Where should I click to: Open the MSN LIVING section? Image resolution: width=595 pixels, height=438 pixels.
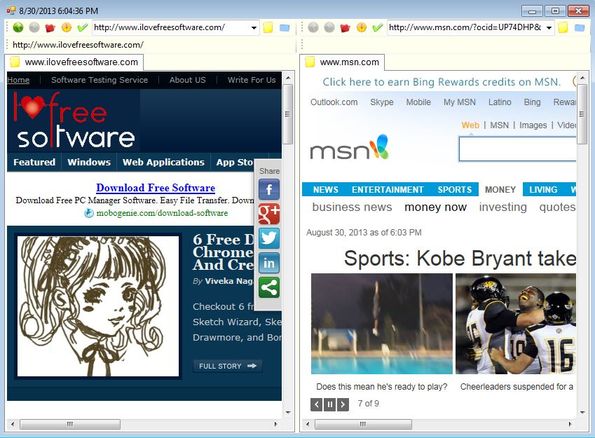coord(543,189)
